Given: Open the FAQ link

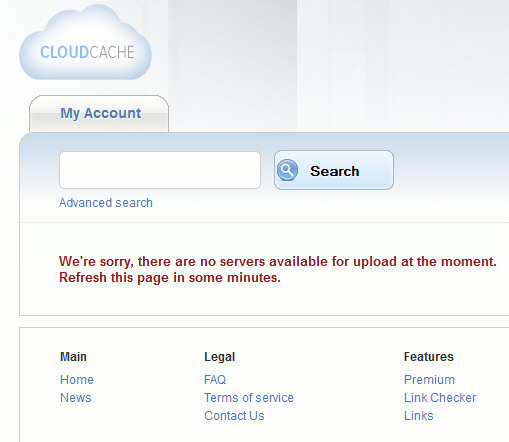Looking at the screenshot, I should point(215,380).
